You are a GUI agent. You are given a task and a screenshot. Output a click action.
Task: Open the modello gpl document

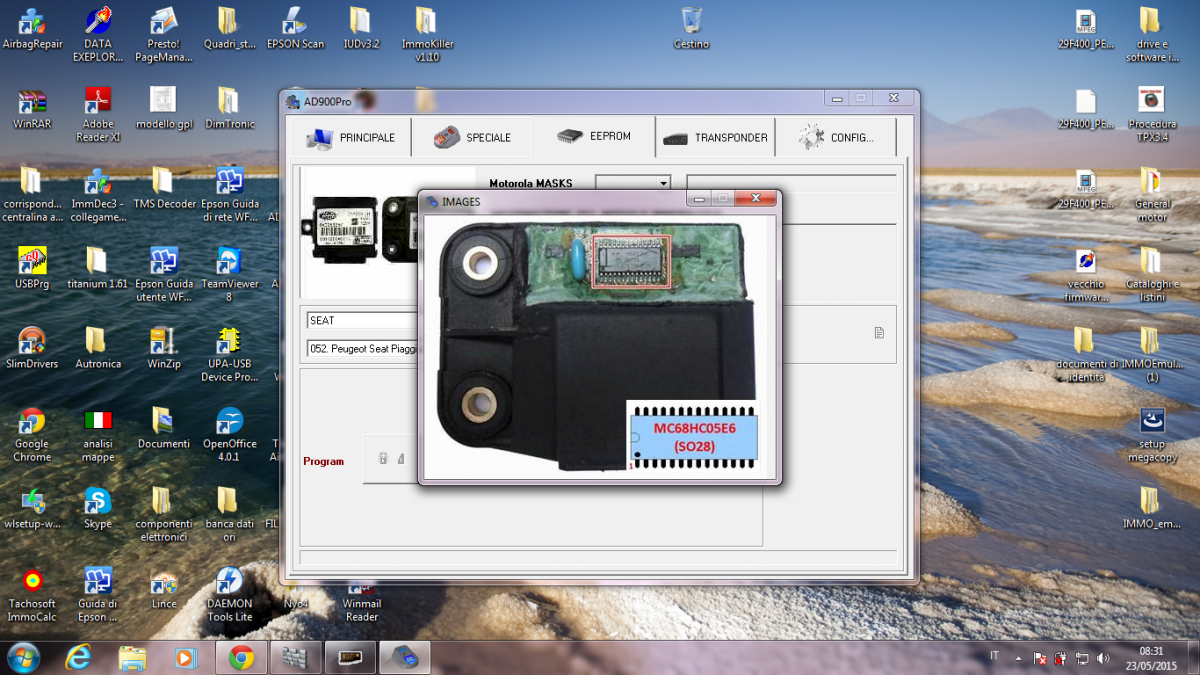(x=163, y=109)
